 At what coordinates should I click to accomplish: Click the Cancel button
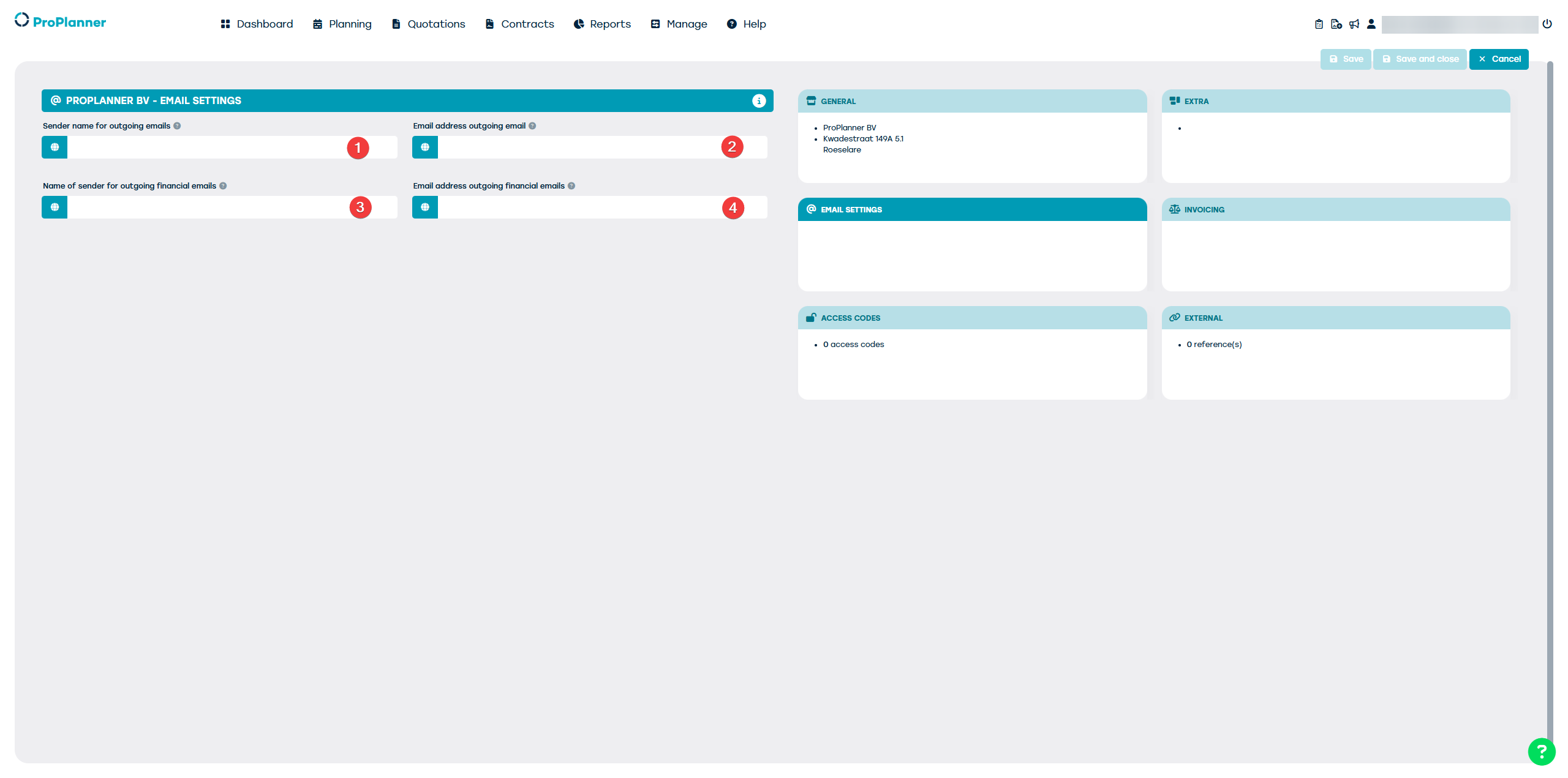(1499, 59)
